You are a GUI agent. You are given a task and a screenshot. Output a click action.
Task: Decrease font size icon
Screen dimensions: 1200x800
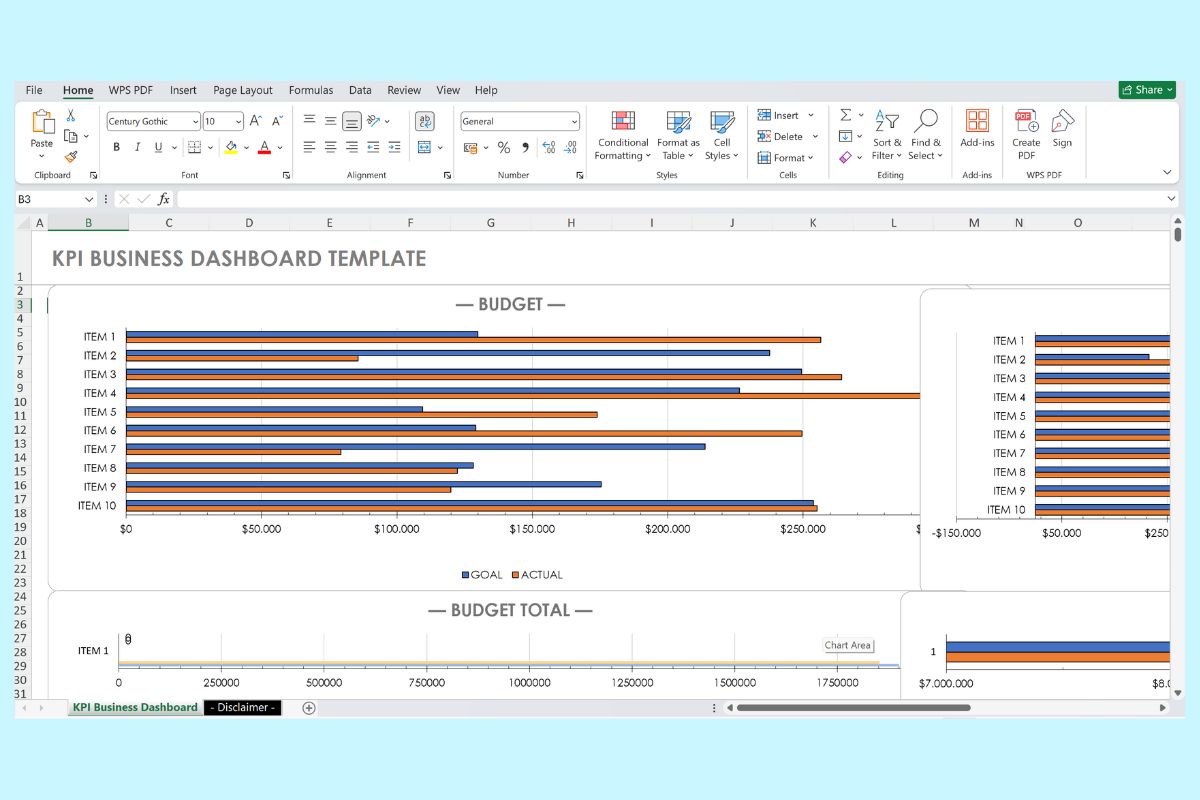tap(276, 121)
